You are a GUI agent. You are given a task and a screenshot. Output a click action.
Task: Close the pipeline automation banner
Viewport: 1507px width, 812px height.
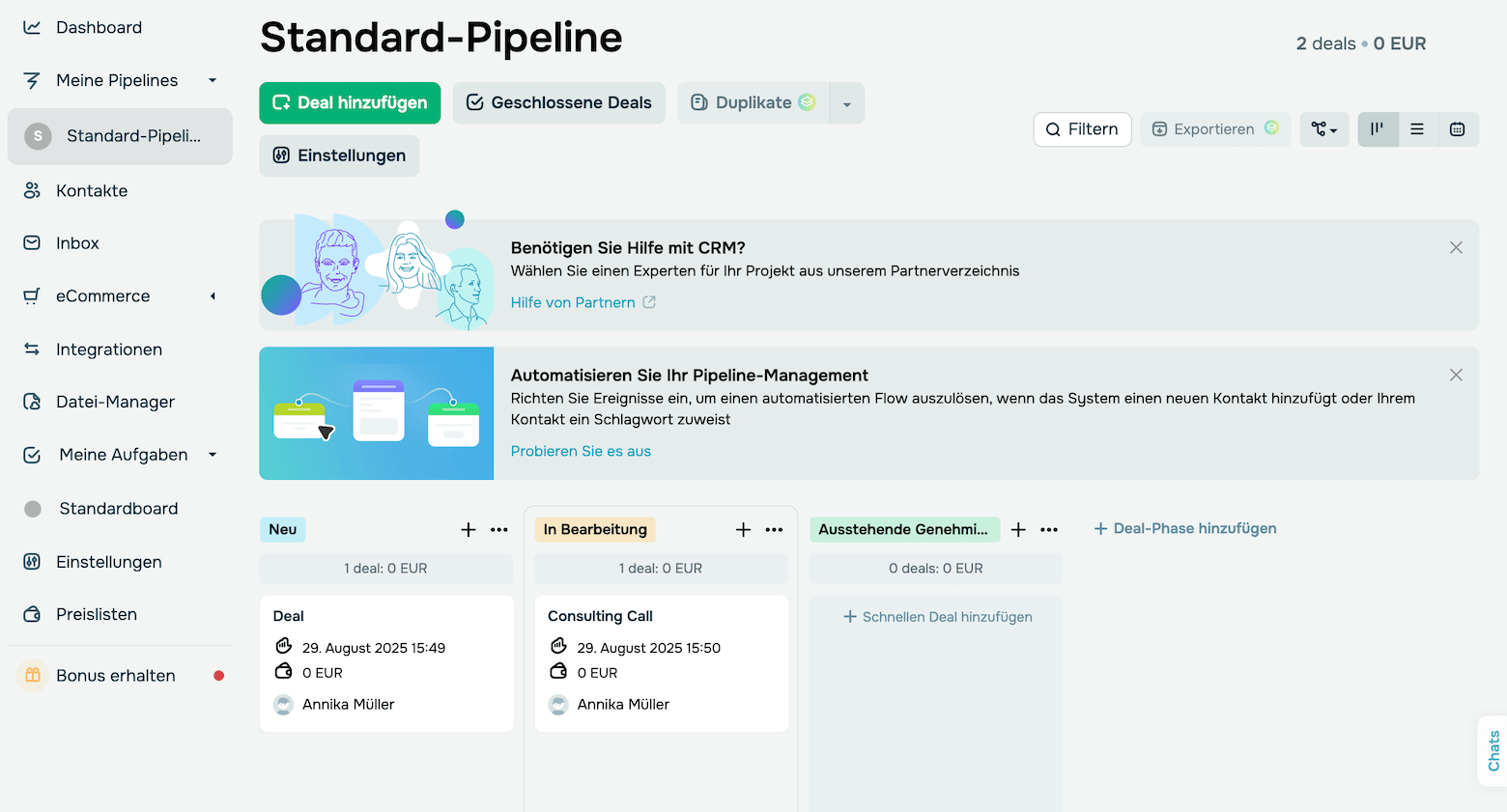pos(1456,375)
